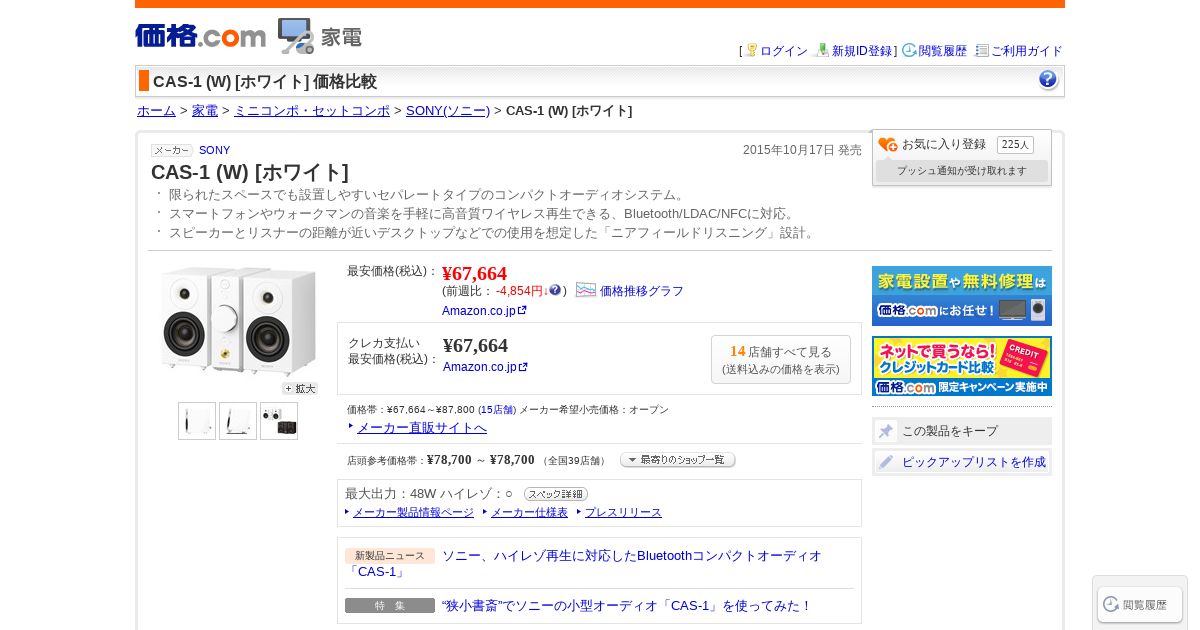Screen dimensions: 1200x630
Task: Click 14店舗すべて見る button
Action: click(x=781, y=359)
